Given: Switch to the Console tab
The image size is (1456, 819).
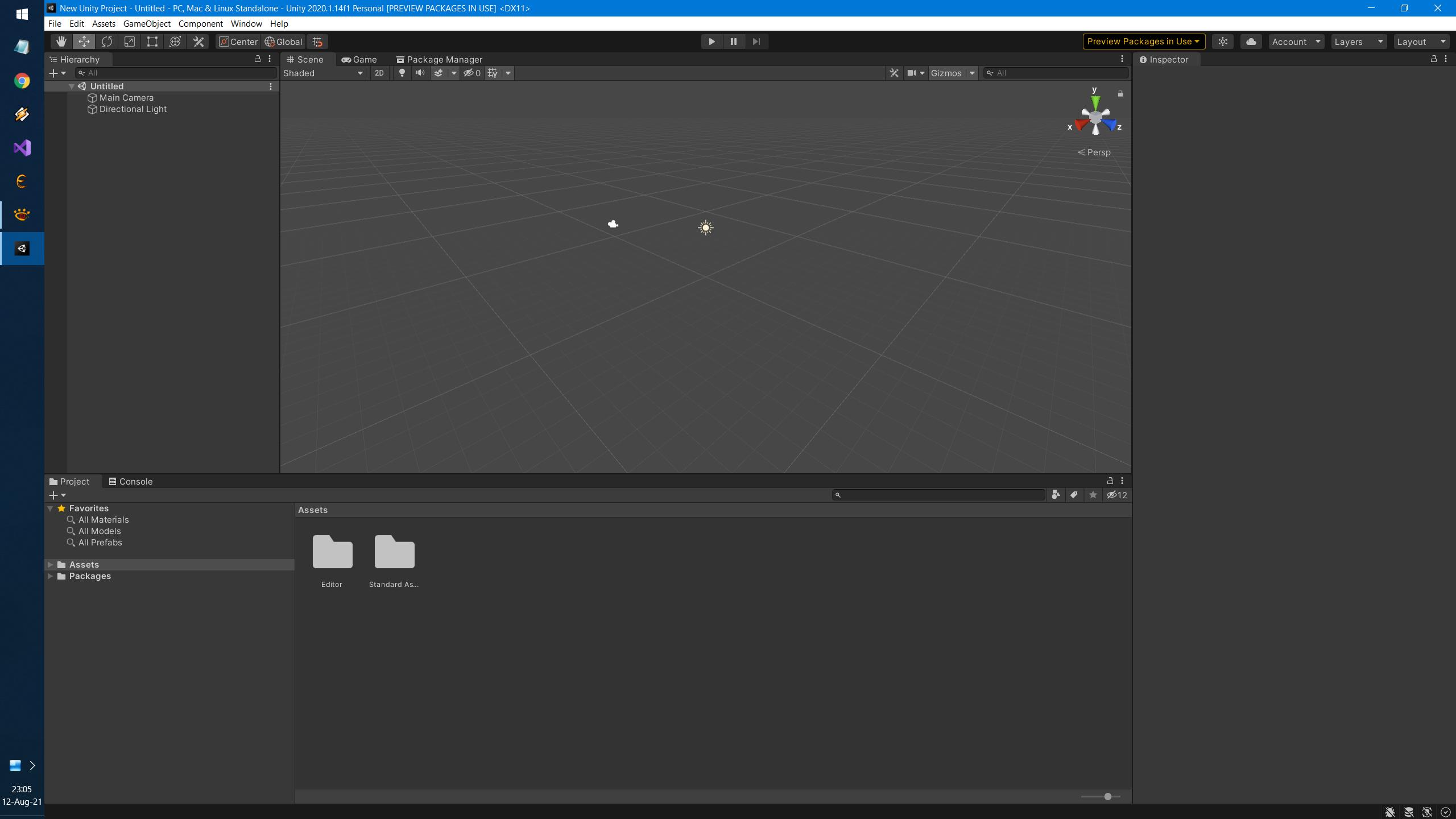Looking at the screenshot, I should click(x=131, y=482).
